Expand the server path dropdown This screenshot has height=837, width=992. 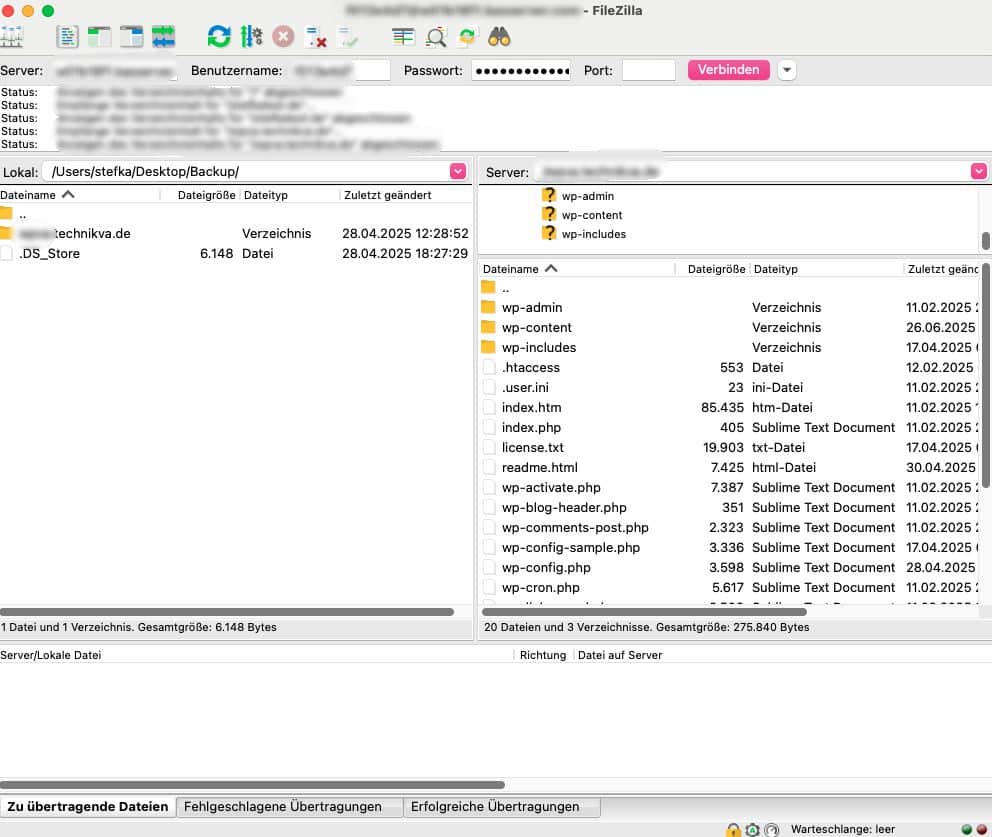pos(978,172)
